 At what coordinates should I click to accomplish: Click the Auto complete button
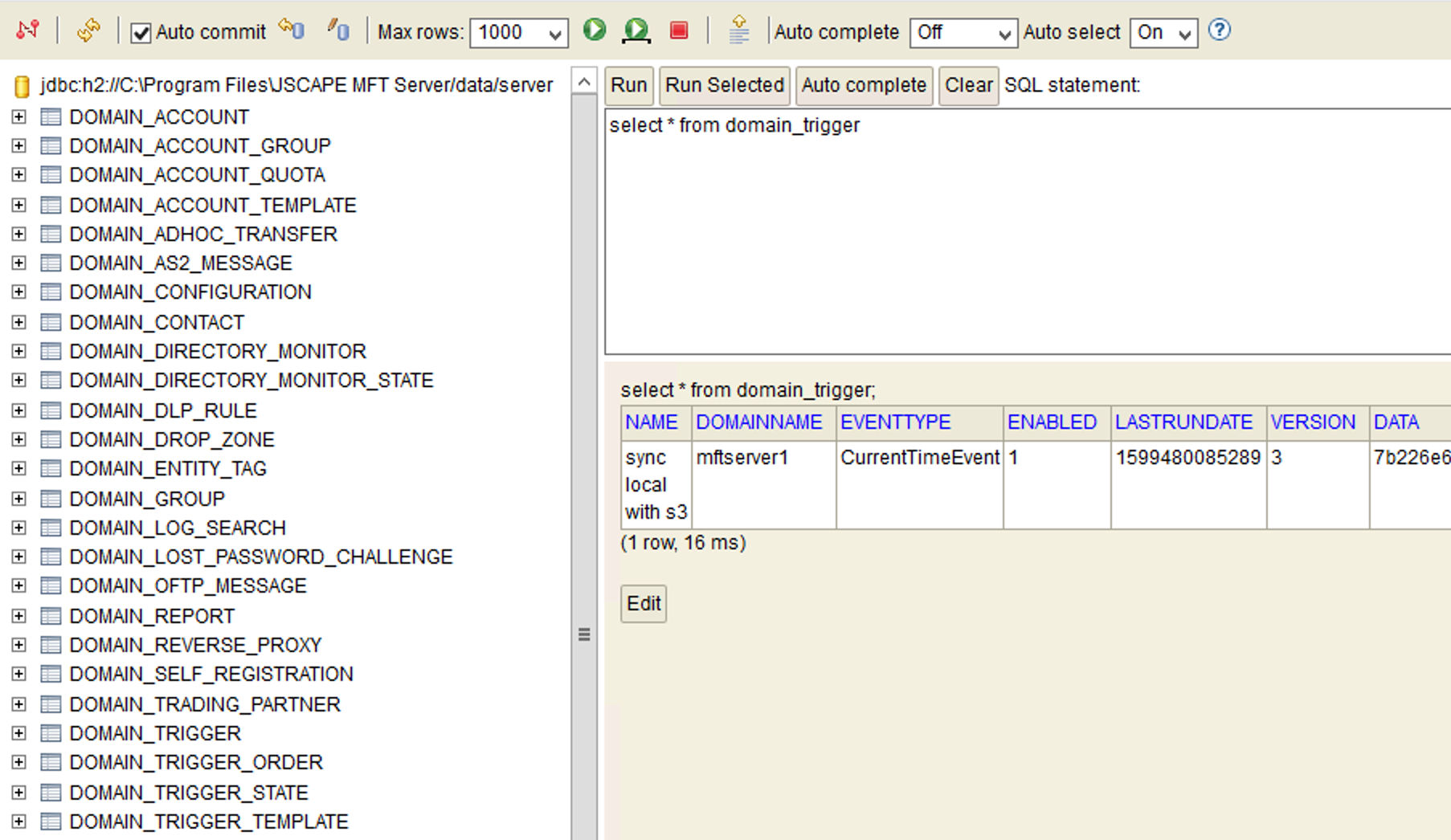[864, 86]
